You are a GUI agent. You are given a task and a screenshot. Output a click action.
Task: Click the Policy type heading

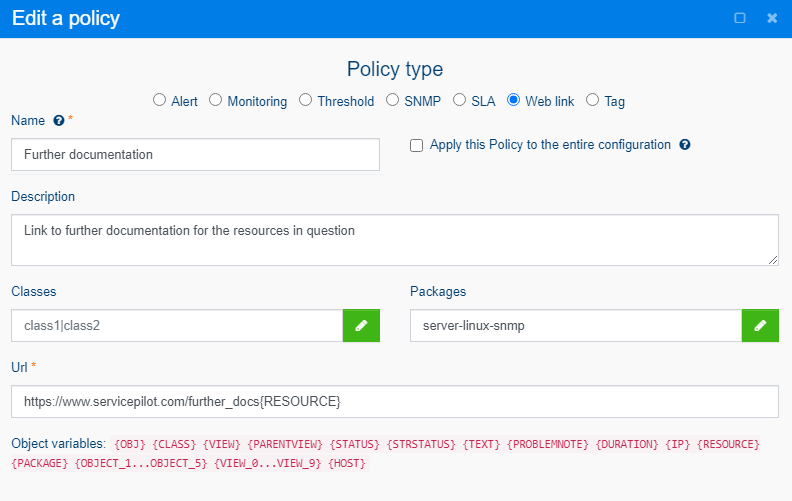tap(395, 69)
